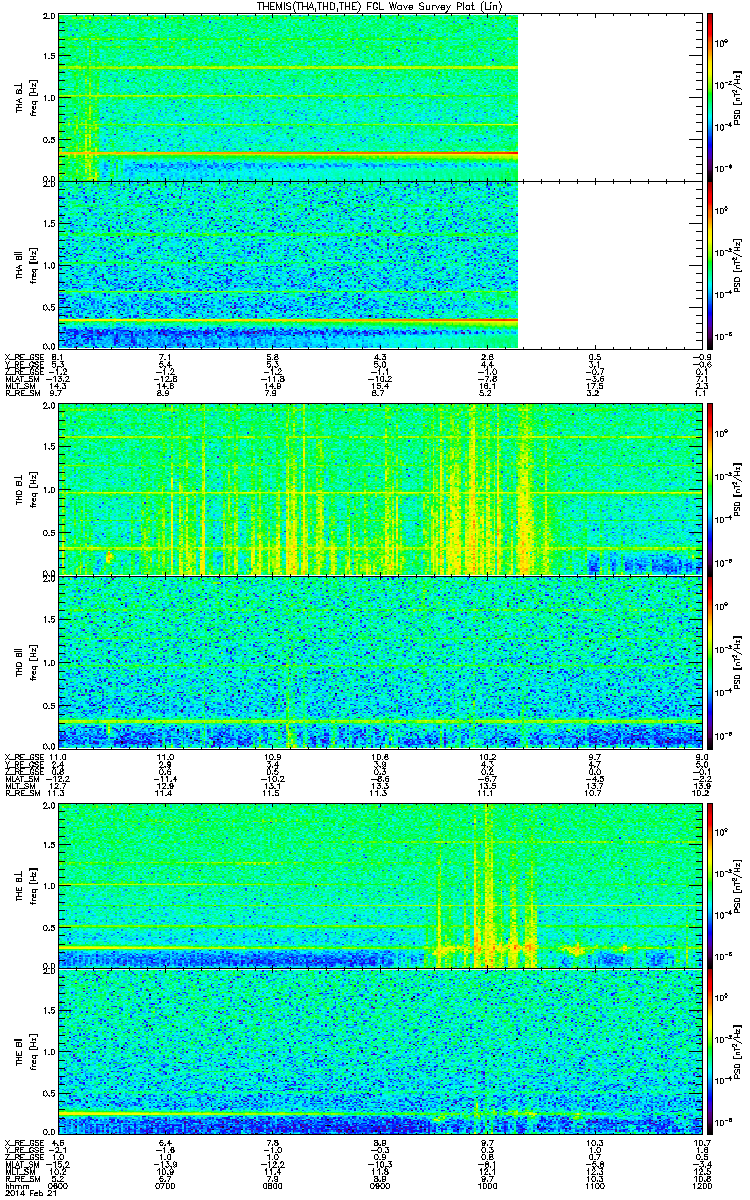Click the hhmm time axis label
750x1200 pixels.
[17, 1185]
